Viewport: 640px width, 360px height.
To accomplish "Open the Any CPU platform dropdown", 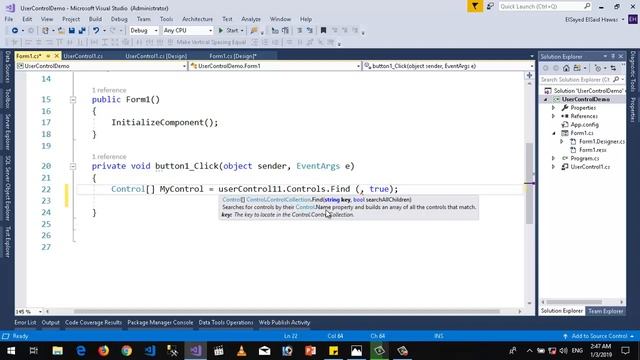I will pos(188,30).
